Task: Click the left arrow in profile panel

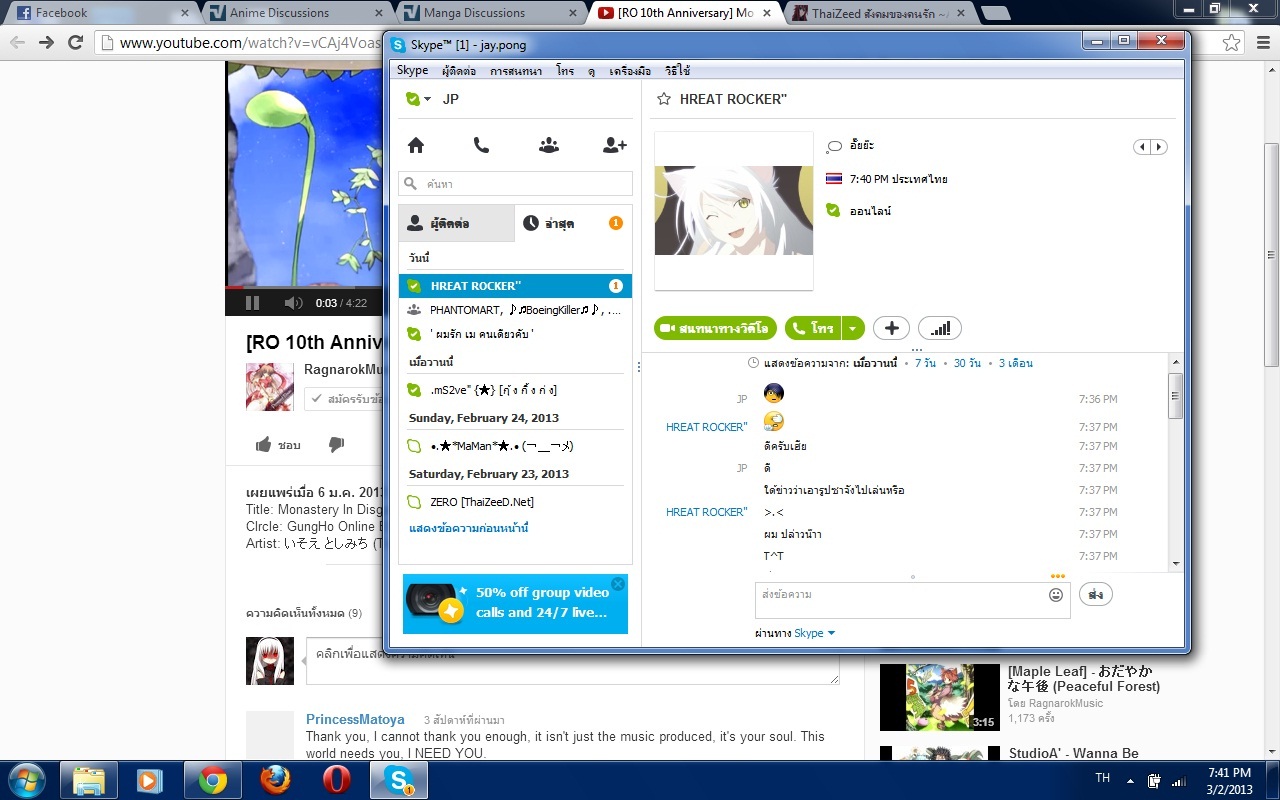Action: [1142, 147]
